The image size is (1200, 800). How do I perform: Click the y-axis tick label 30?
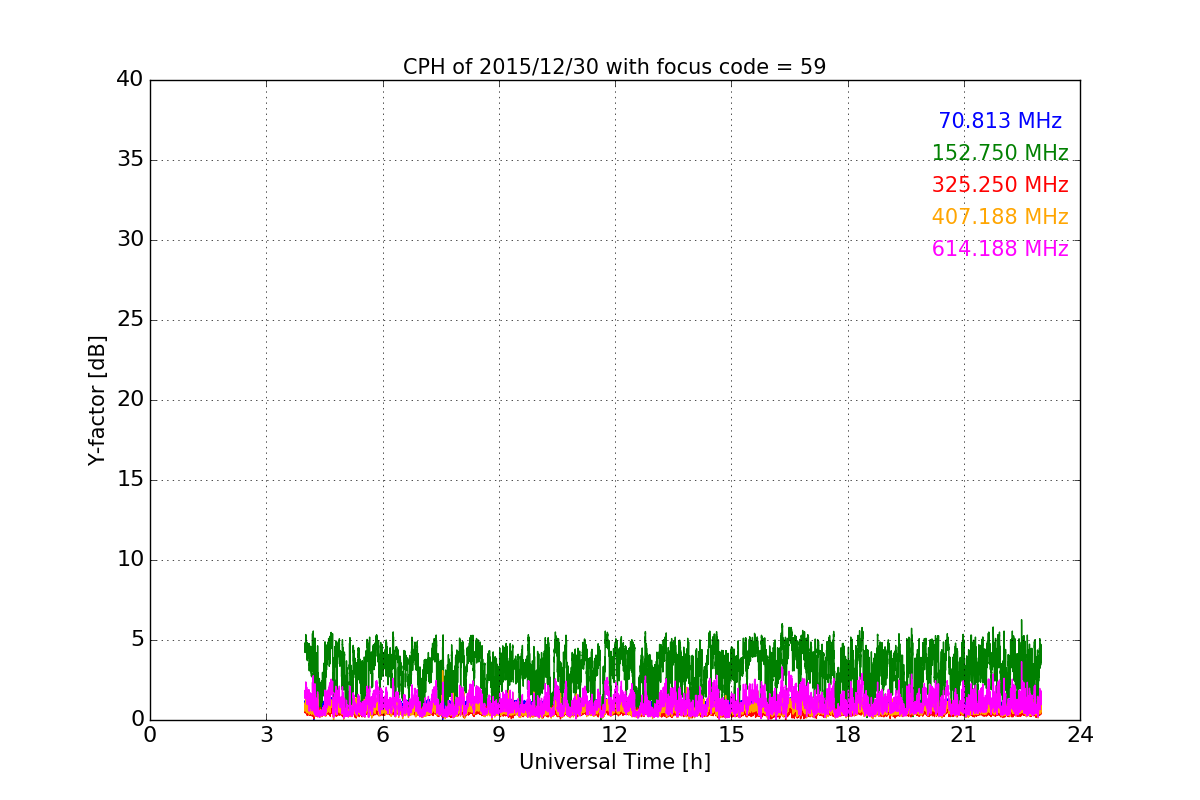tap(130, 239)
